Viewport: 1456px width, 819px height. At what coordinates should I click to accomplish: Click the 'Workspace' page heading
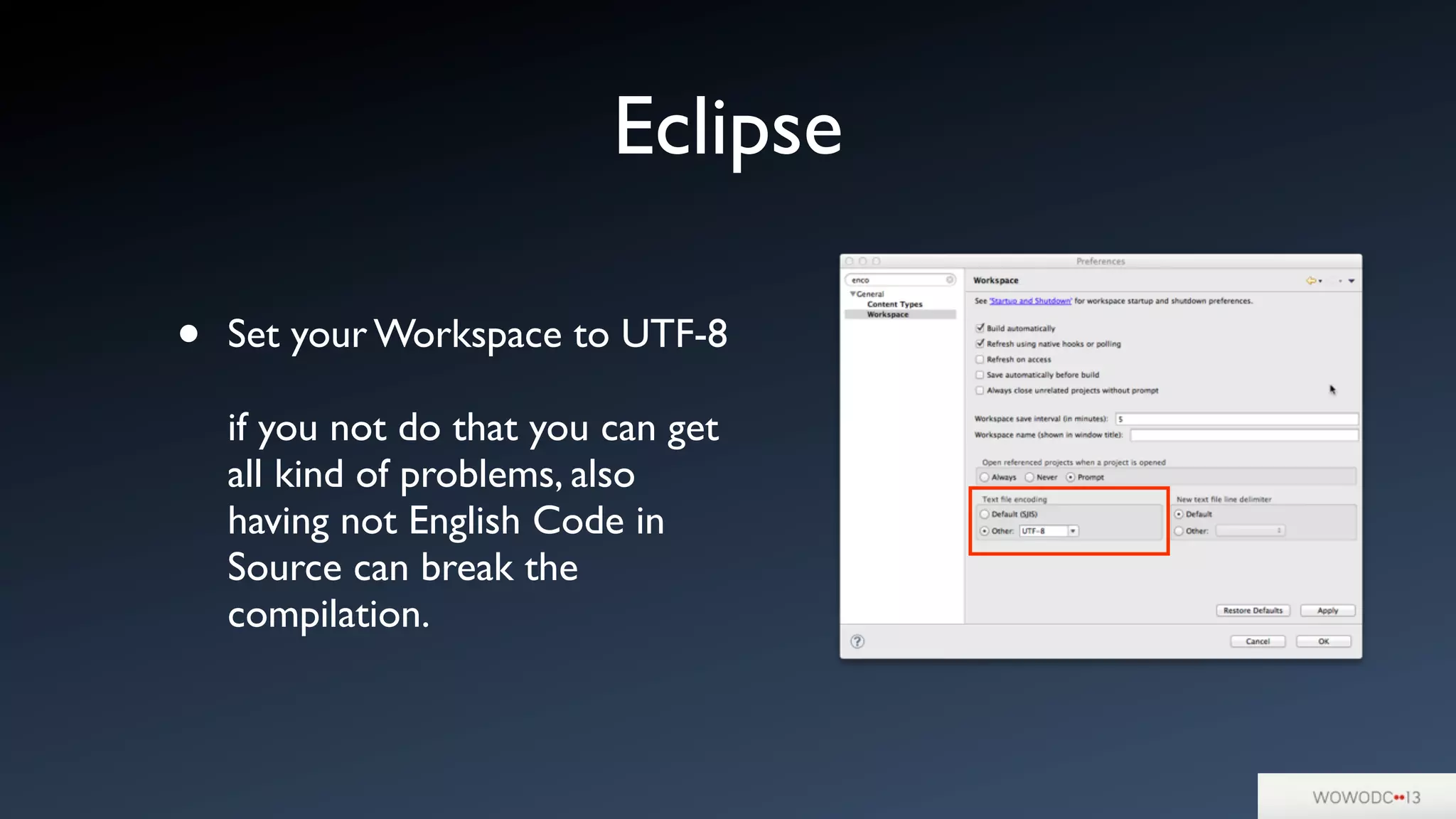(x=995, y=281)
